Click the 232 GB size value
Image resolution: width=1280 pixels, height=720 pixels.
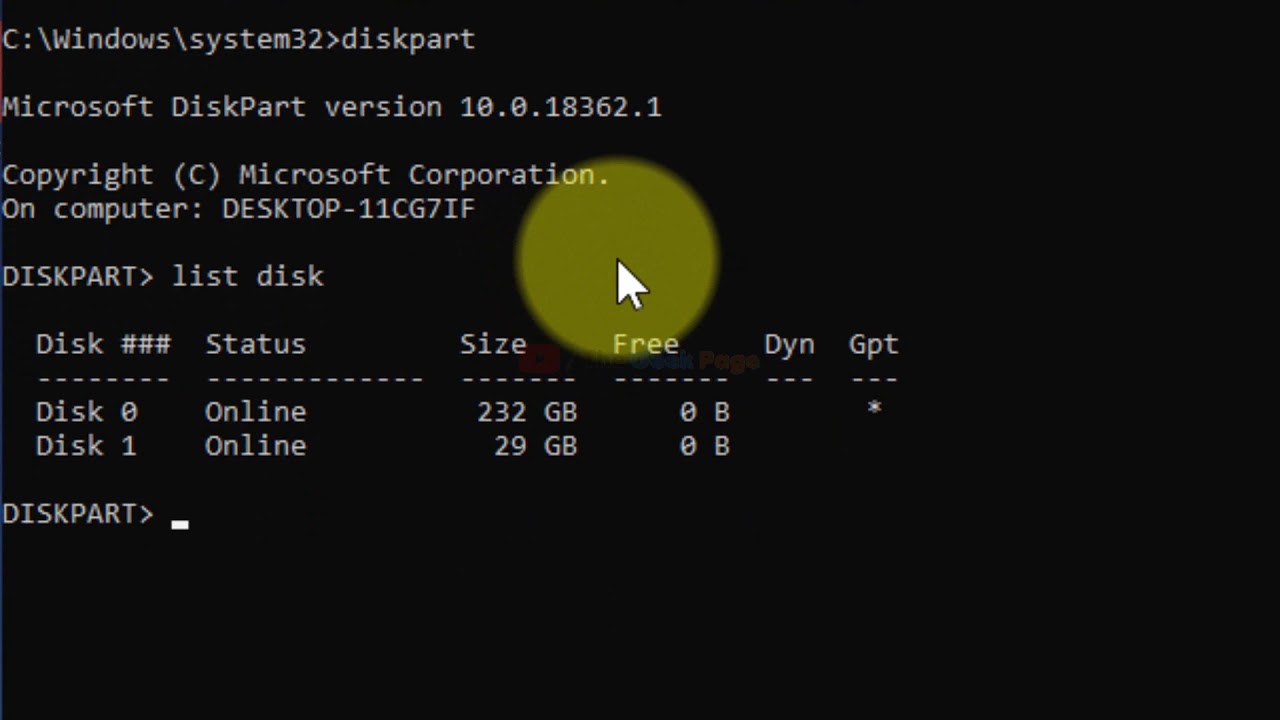[527, 412]
